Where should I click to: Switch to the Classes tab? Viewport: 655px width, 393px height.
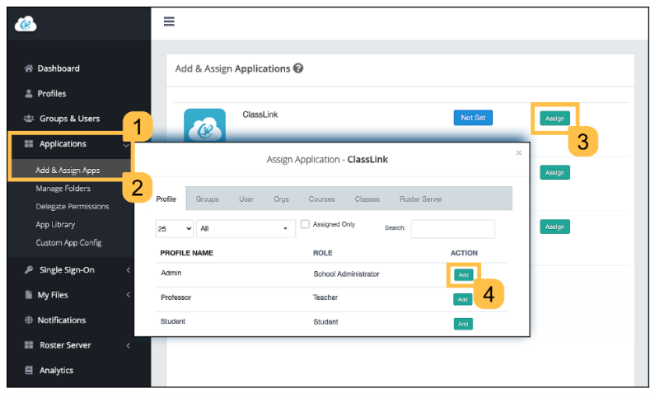pyautogui.click(x=367, y=199)
